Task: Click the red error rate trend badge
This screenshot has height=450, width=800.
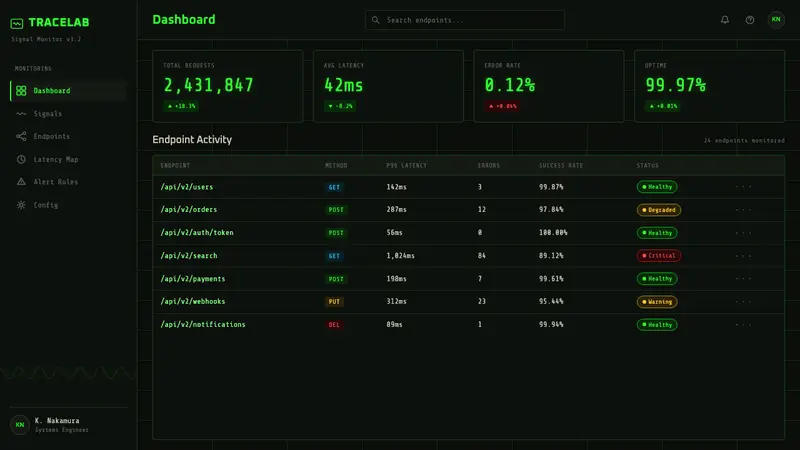Action: point(503,106)
